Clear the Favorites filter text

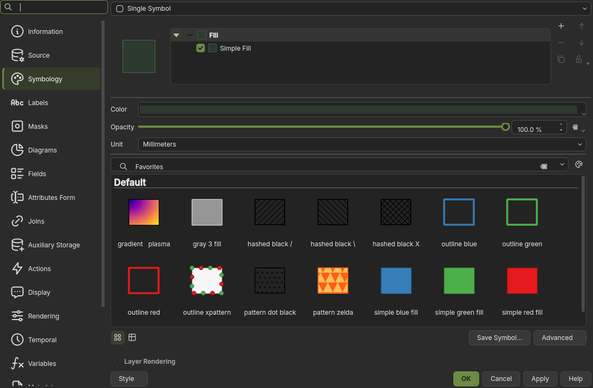(543, 166)
